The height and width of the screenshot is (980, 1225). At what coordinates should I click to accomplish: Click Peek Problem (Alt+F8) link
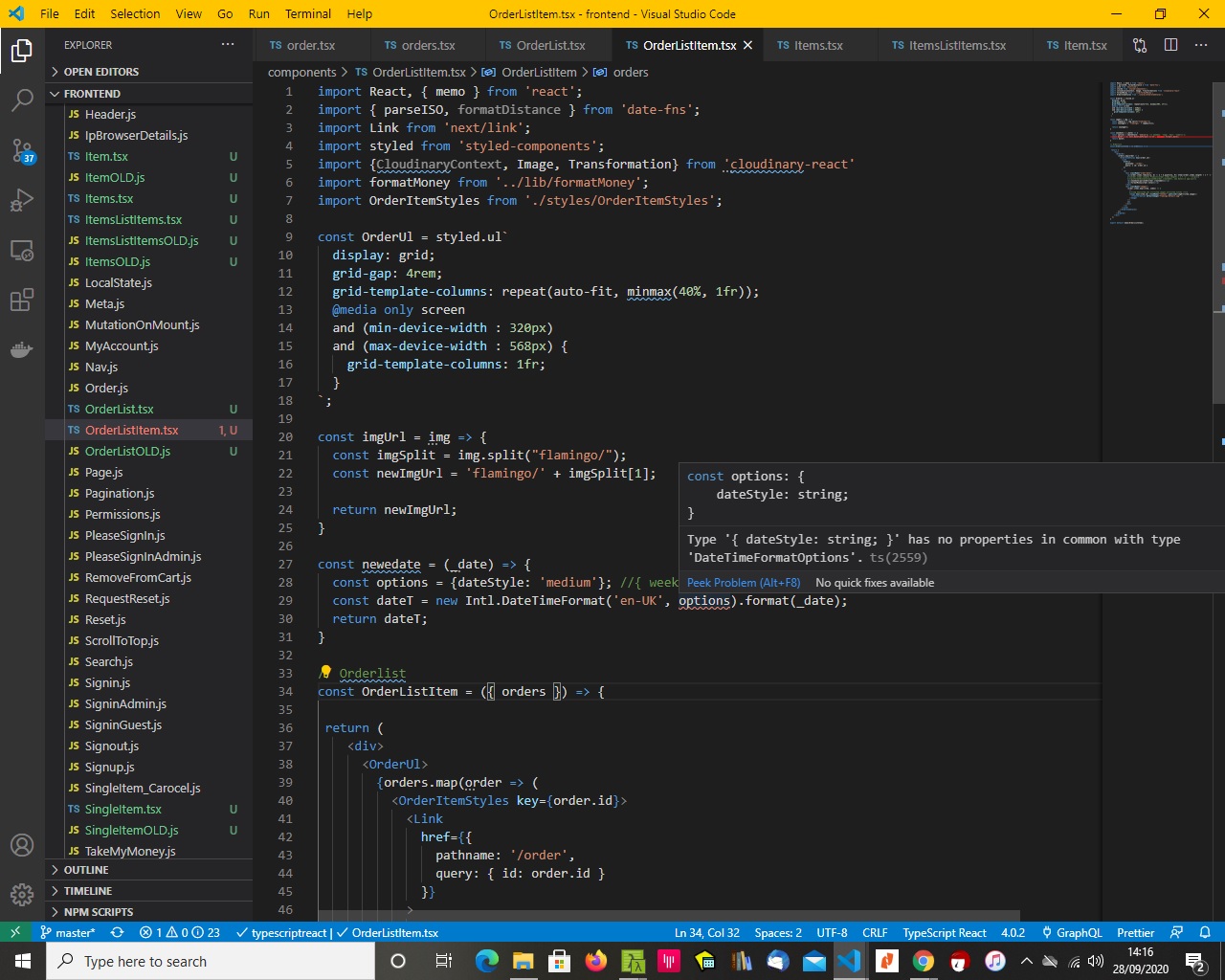click(744, 582)
